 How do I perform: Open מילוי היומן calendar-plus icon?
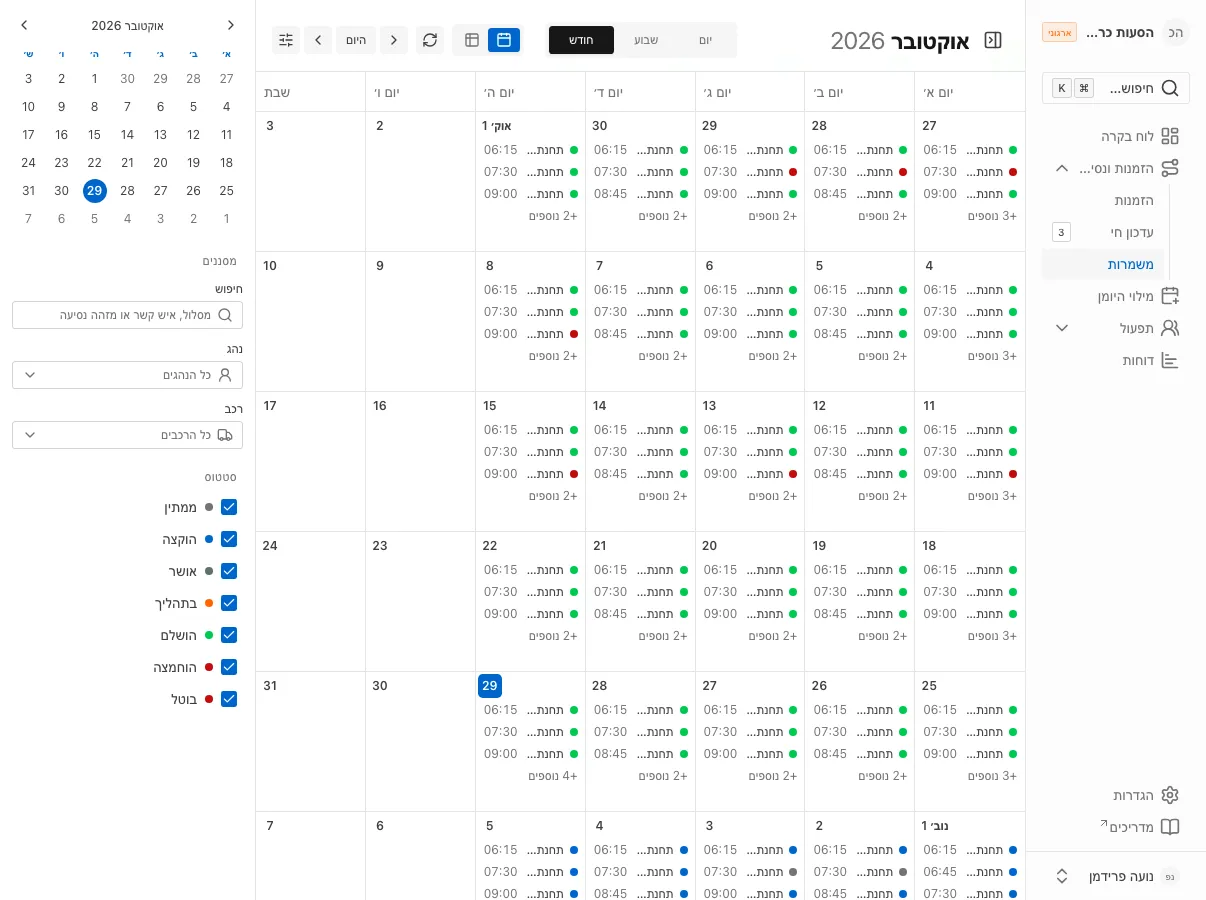point(1169,296)
